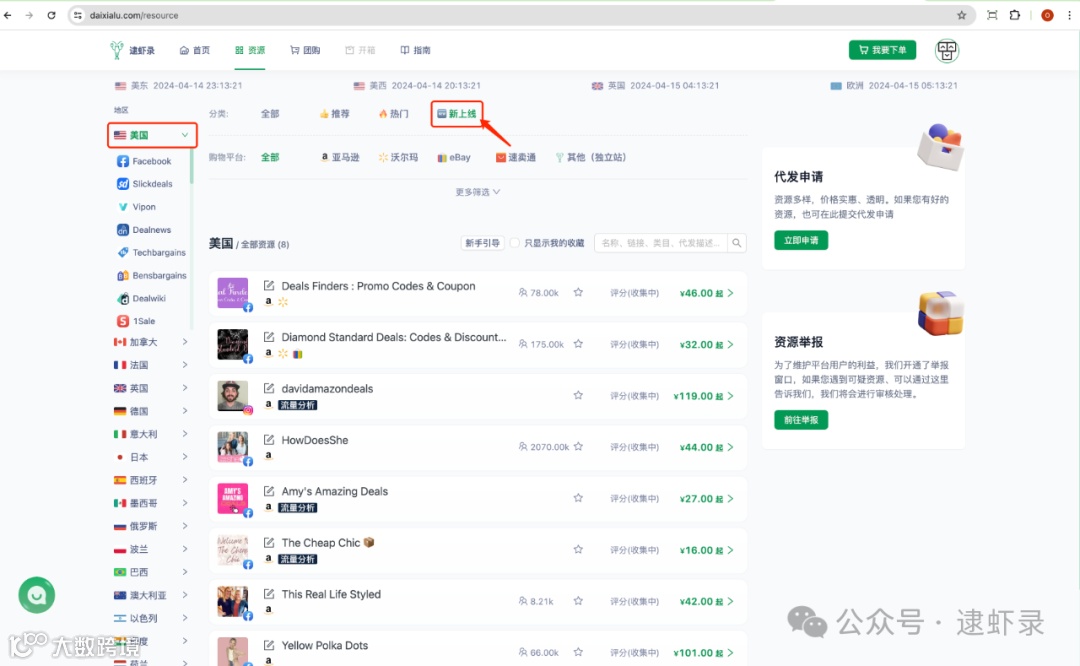The width and height of the screenshot is (1080, 666).
Task: Open the user avatar icon at top right
Action: click(947, 50)
